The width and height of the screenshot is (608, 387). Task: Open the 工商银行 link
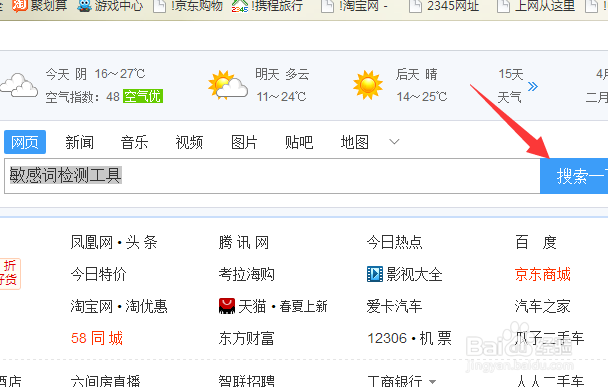click(395, 381)
